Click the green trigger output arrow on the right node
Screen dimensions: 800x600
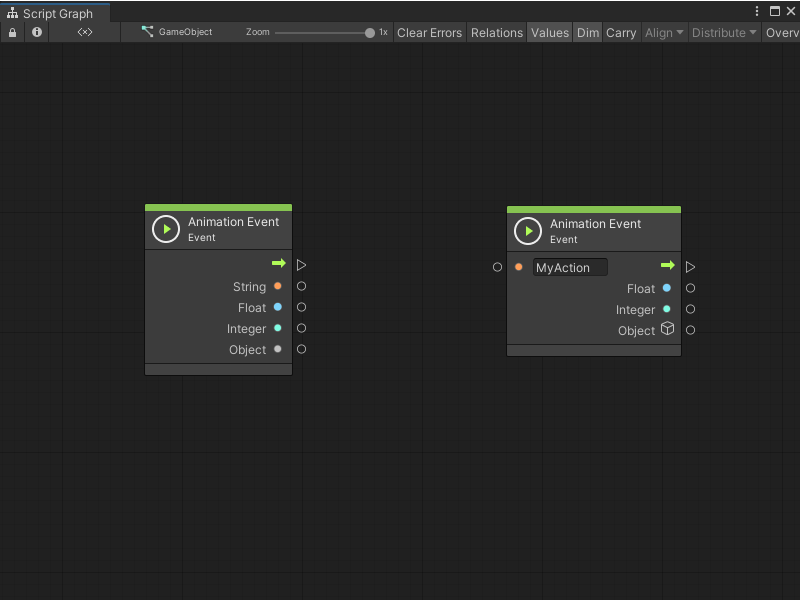(x=668, y=266)
